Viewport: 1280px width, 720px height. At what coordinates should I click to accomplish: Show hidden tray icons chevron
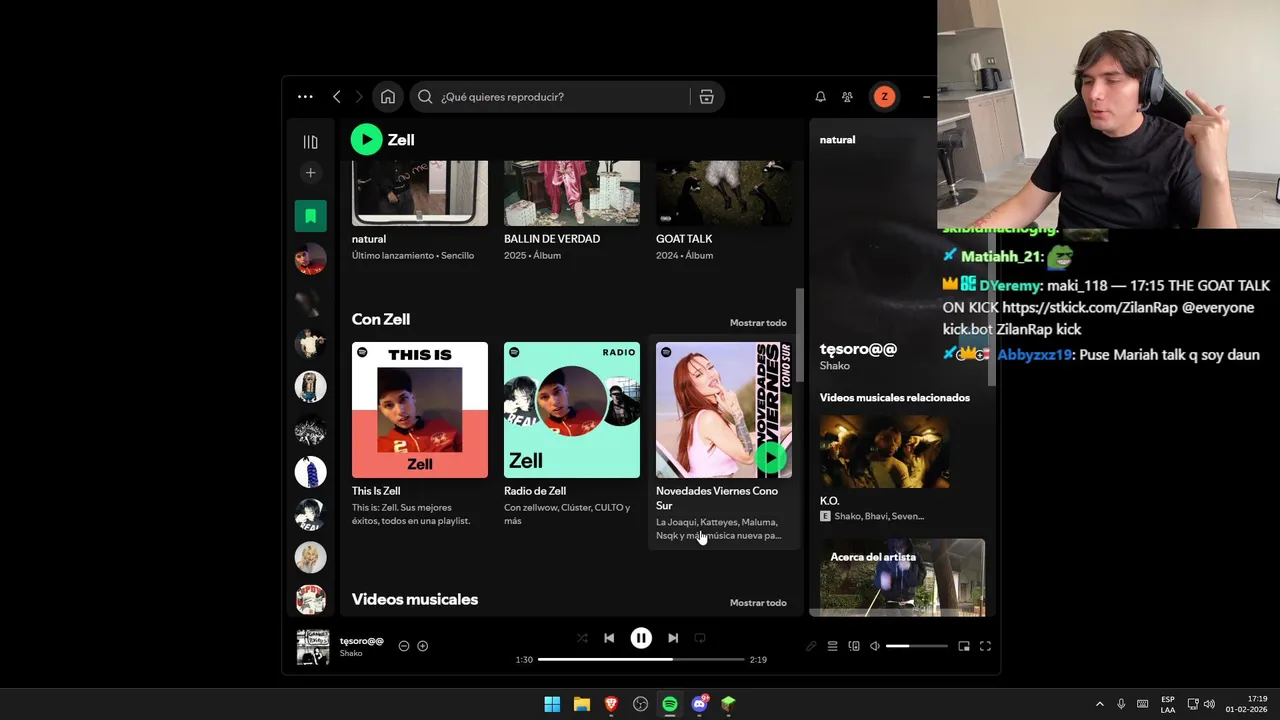pos(1099,704)
